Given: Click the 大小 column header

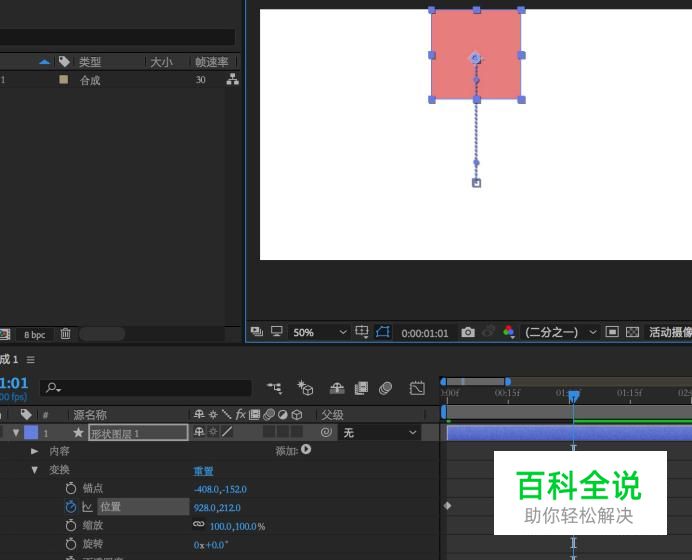Looking at the screenshot, I should click(x=161, y=62).
